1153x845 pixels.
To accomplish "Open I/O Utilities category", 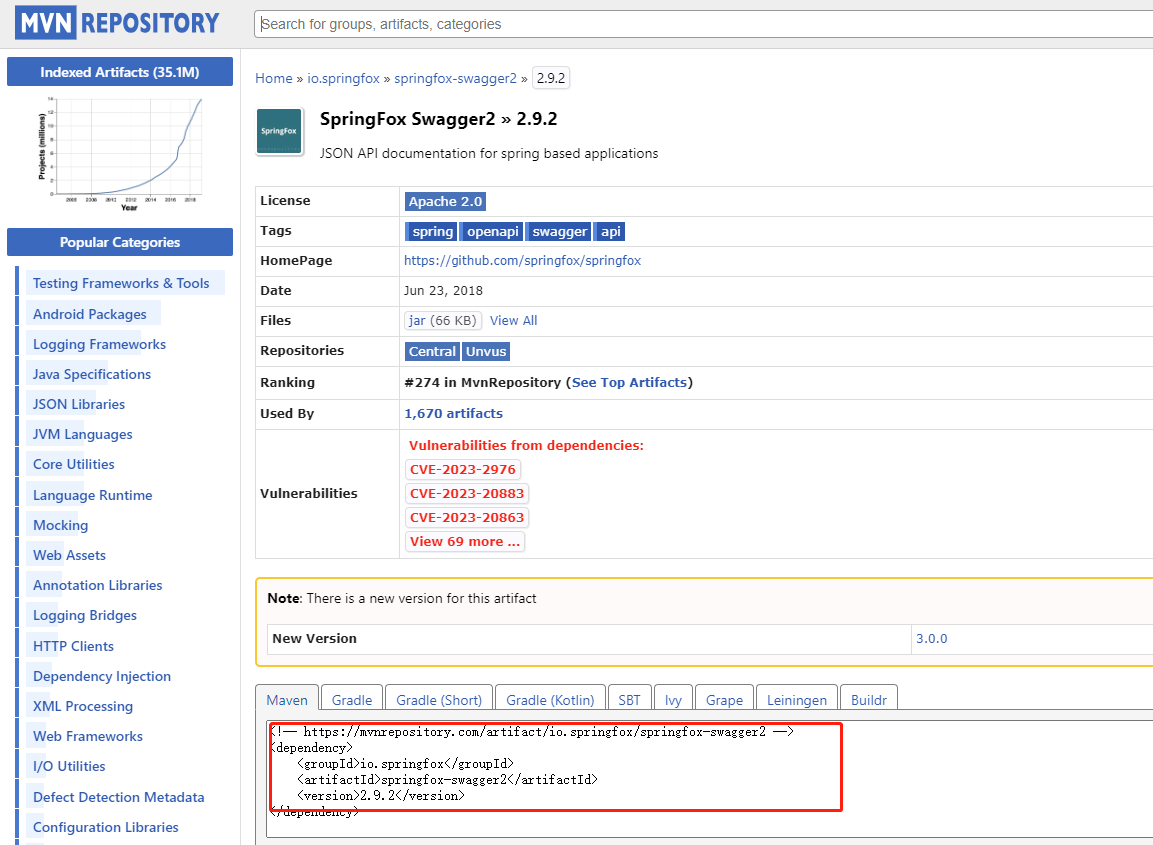I will click(x=69, y=766).
